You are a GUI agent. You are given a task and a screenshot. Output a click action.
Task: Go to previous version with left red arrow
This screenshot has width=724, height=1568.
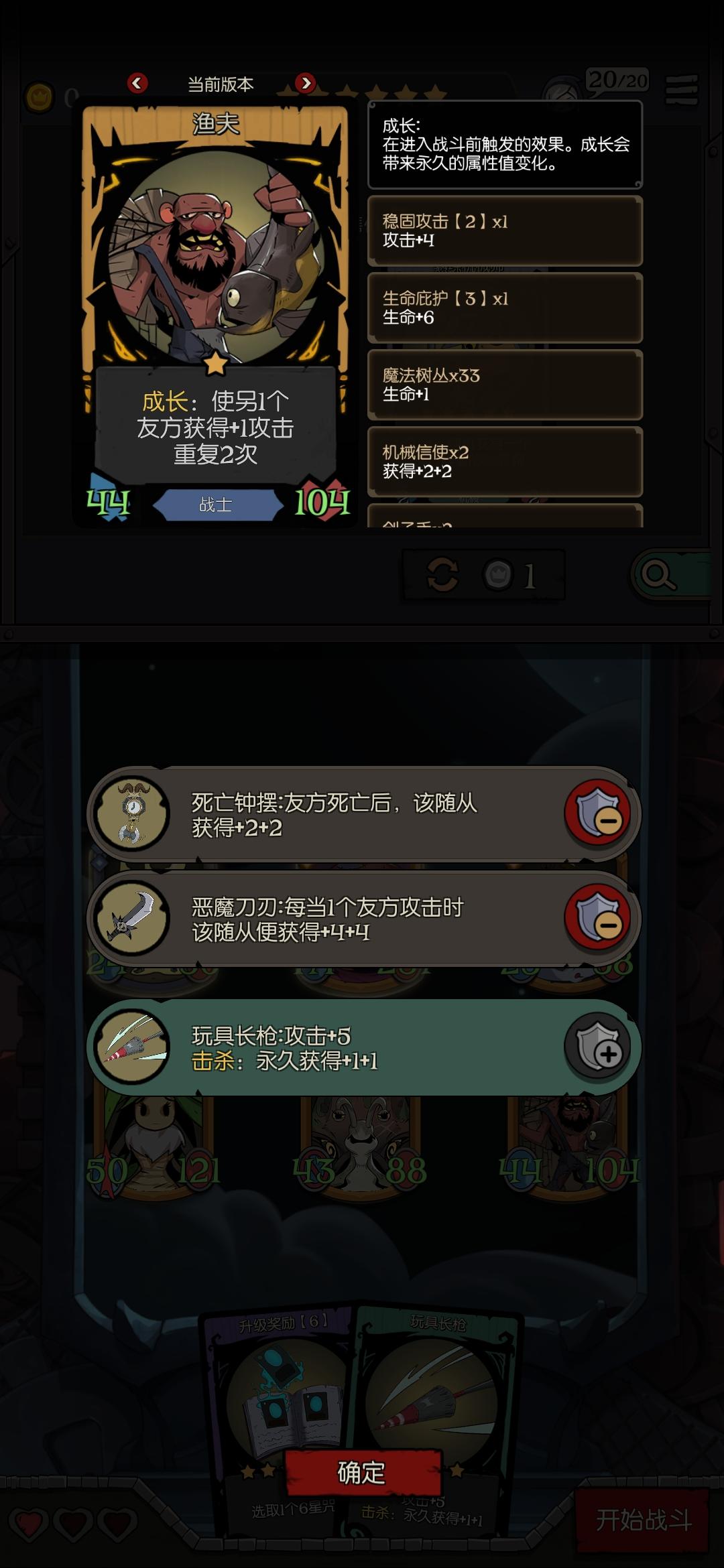coord(137,83)
